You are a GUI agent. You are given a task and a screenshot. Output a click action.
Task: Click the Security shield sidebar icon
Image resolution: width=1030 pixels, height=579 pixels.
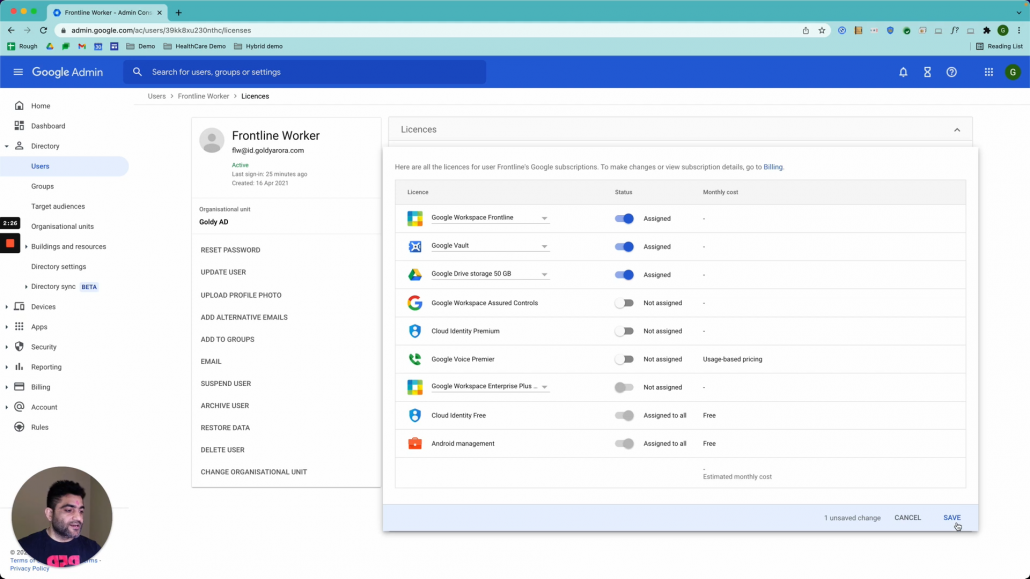pyautogui.click(x=19, y=346)
